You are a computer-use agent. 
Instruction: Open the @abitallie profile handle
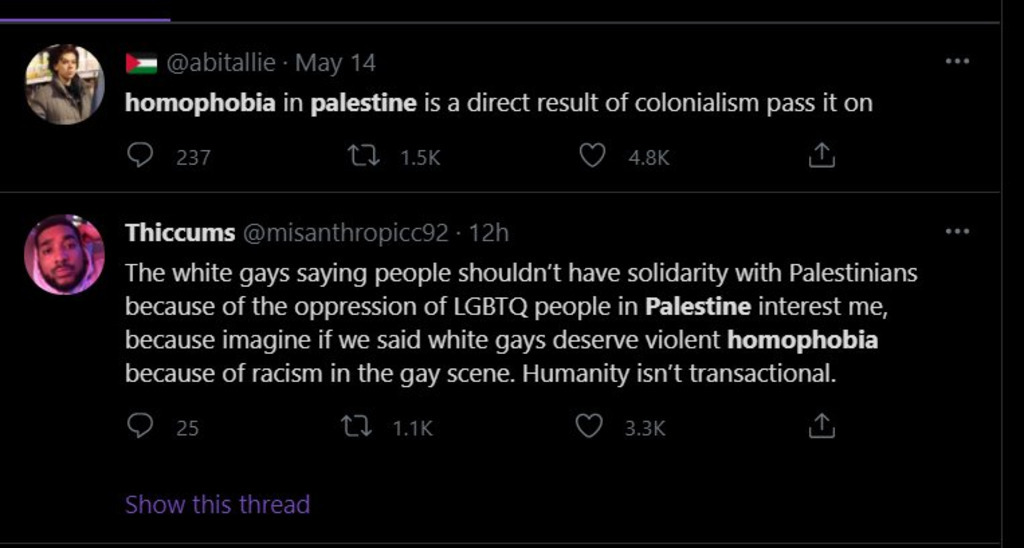tap(220, 63)
